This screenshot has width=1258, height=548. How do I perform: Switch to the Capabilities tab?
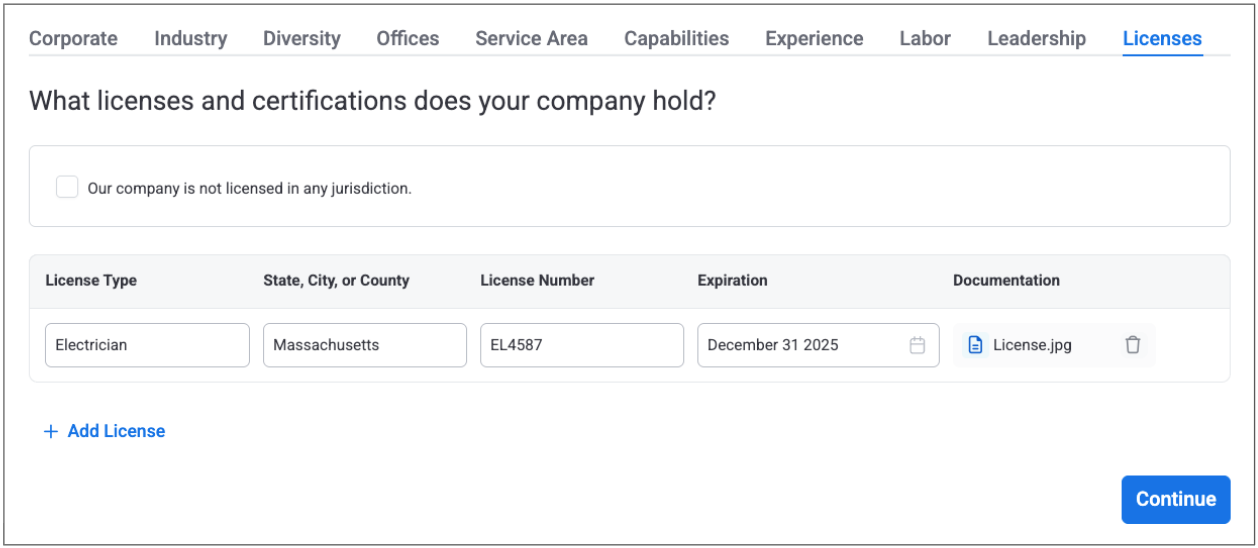click(676, 39)
